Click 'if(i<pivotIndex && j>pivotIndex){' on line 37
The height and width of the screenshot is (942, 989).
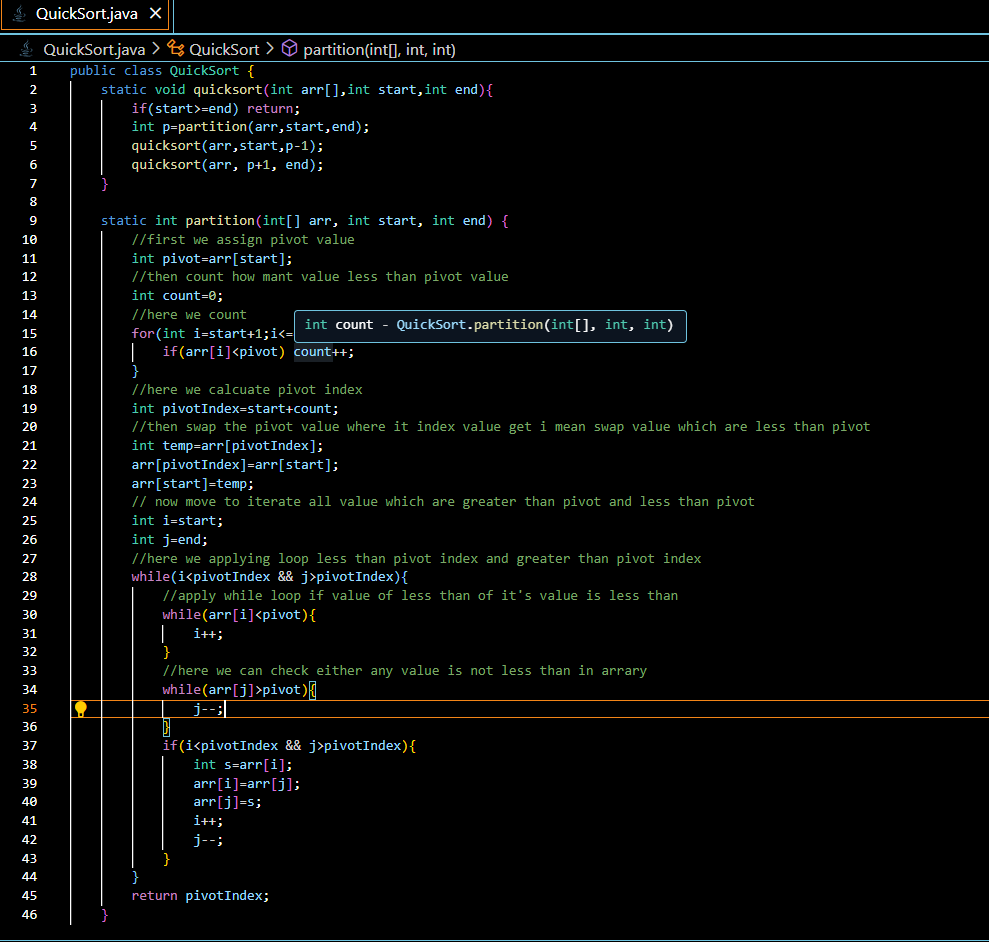pyautogui.click(x=290, y=746)
